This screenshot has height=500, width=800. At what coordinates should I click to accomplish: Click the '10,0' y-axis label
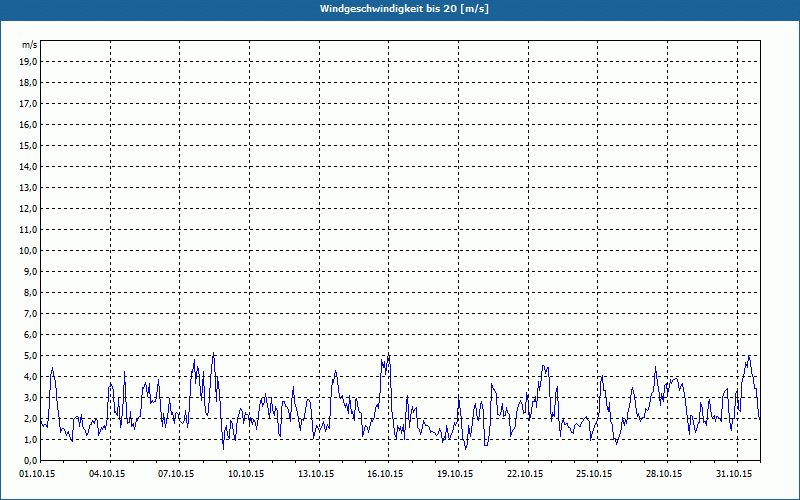point(28,251)
